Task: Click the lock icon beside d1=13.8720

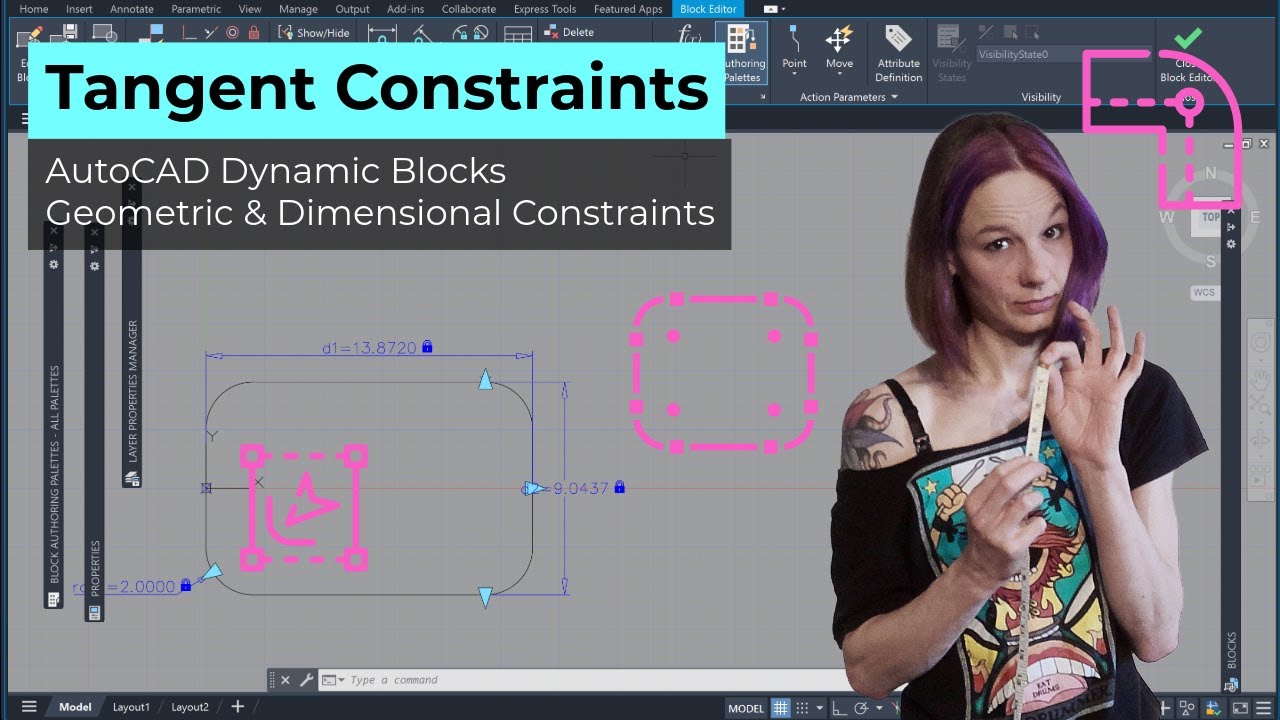Action: 427,346
